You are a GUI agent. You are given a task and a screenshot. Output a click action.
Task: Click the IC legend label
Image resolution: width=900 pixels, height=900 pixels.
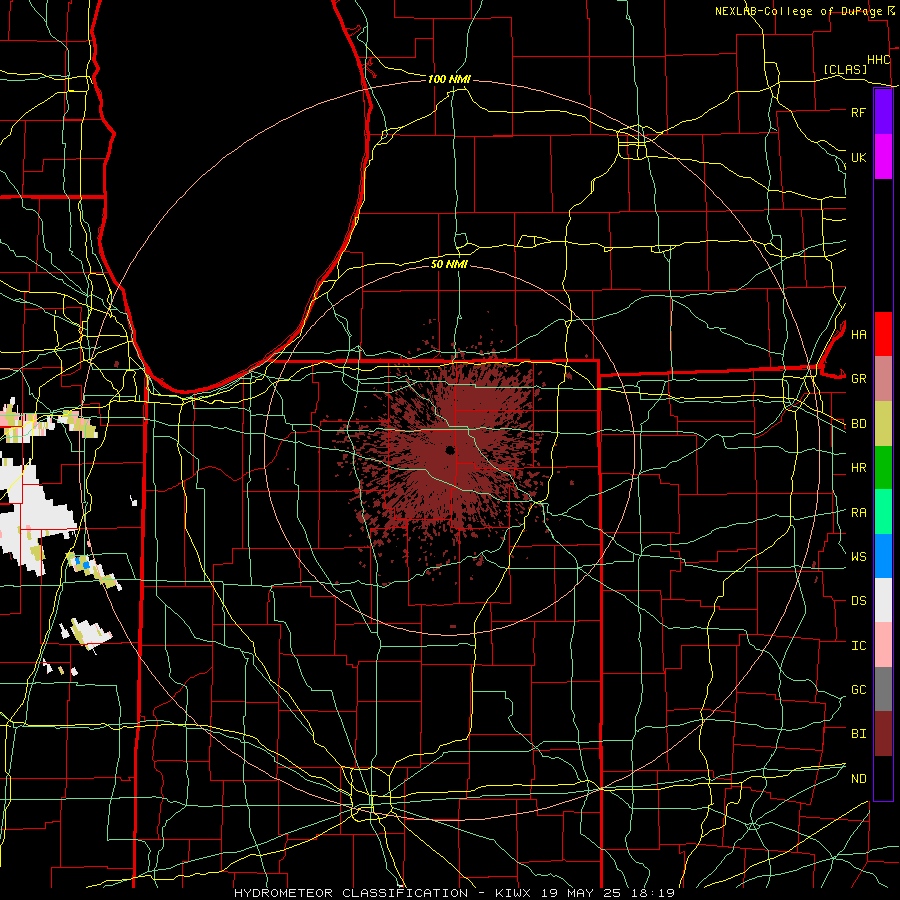click(x=859, y=646)
